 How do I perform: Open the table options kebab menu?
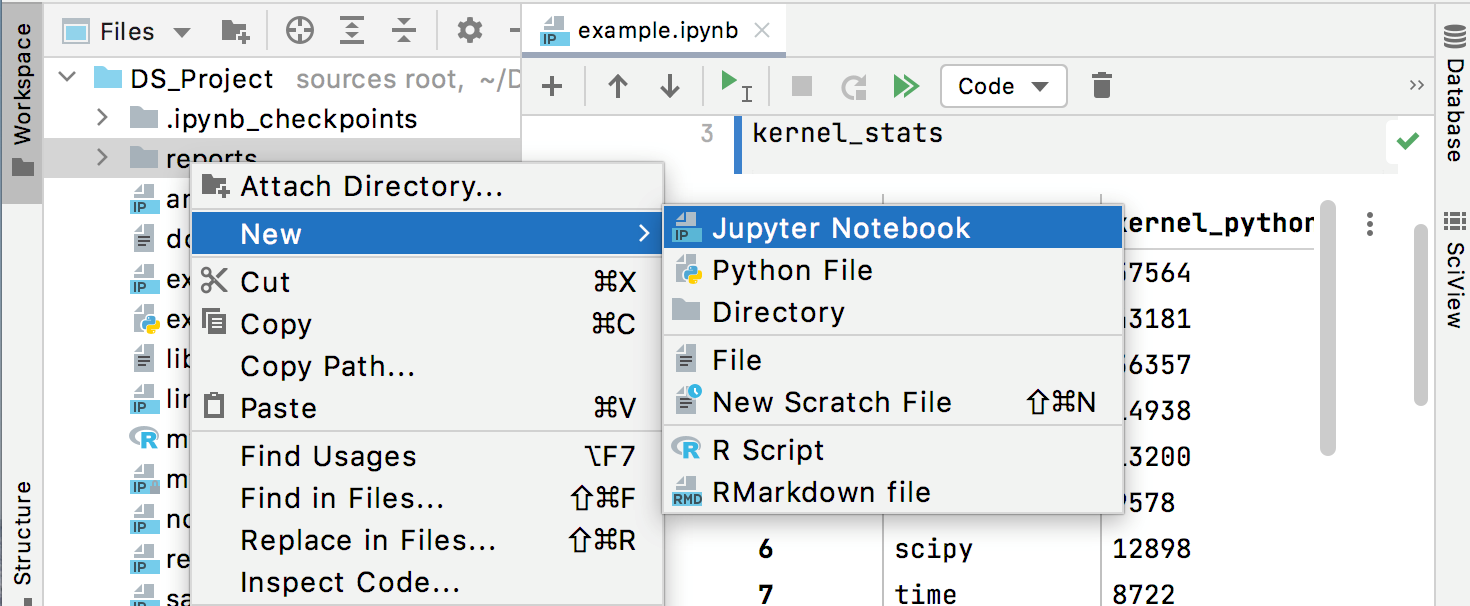click(1368, 225)
